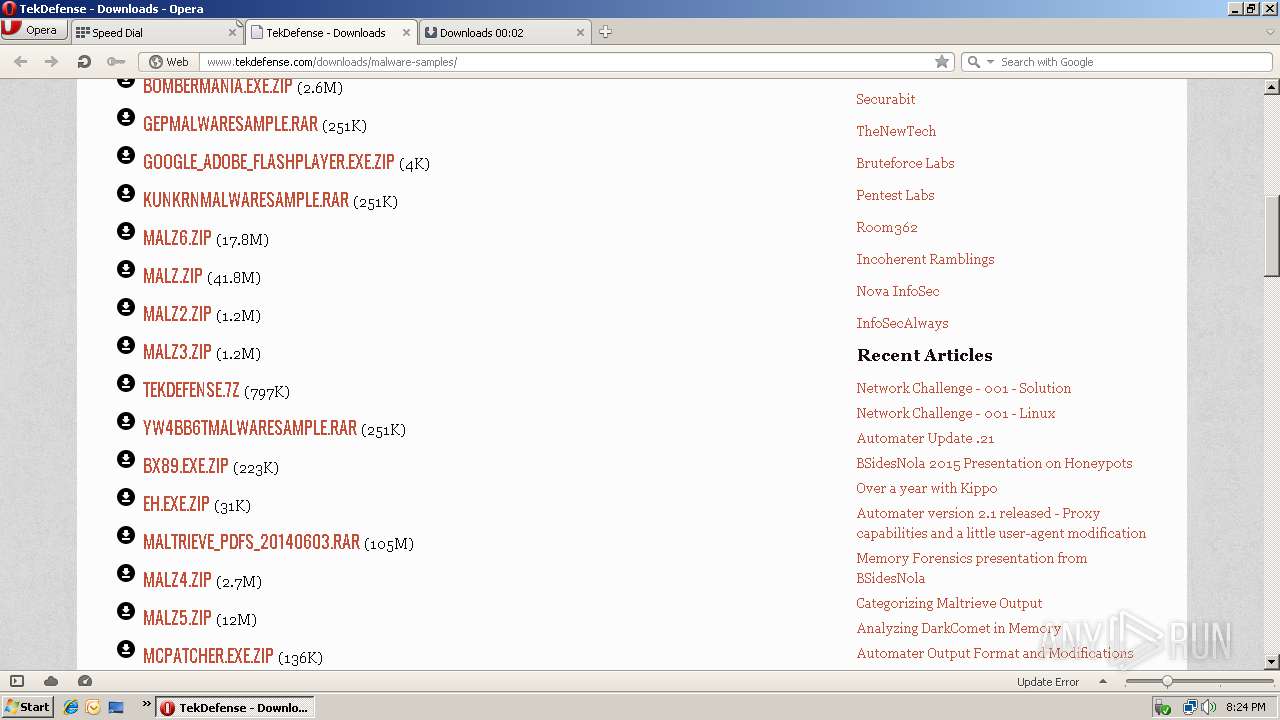Open Nova InfoSec link

pos(897,291)
